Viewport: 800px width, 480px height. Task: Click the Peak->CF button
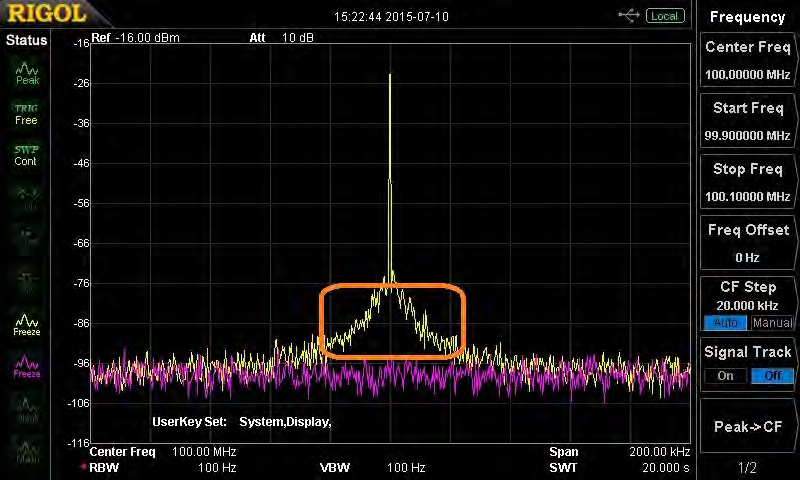point(747,426)
